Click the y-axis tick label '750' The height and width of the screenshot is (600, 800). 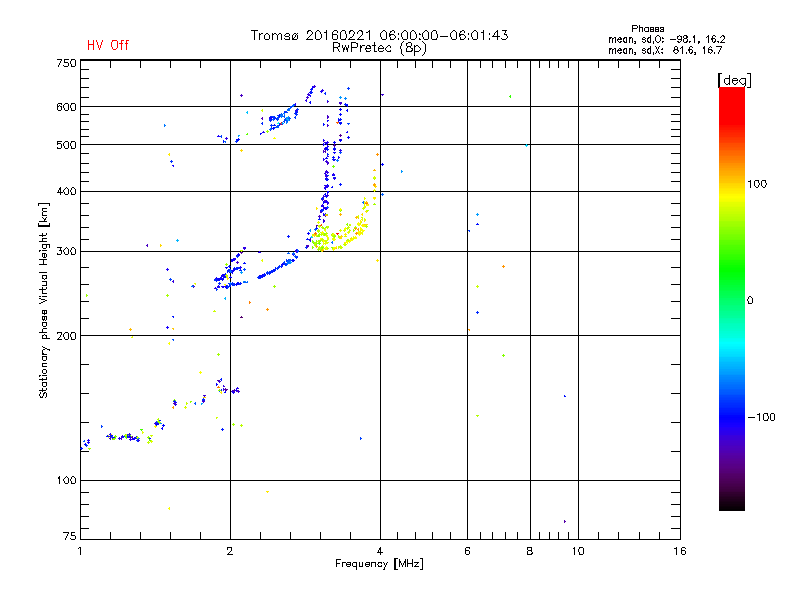point(66,63)
